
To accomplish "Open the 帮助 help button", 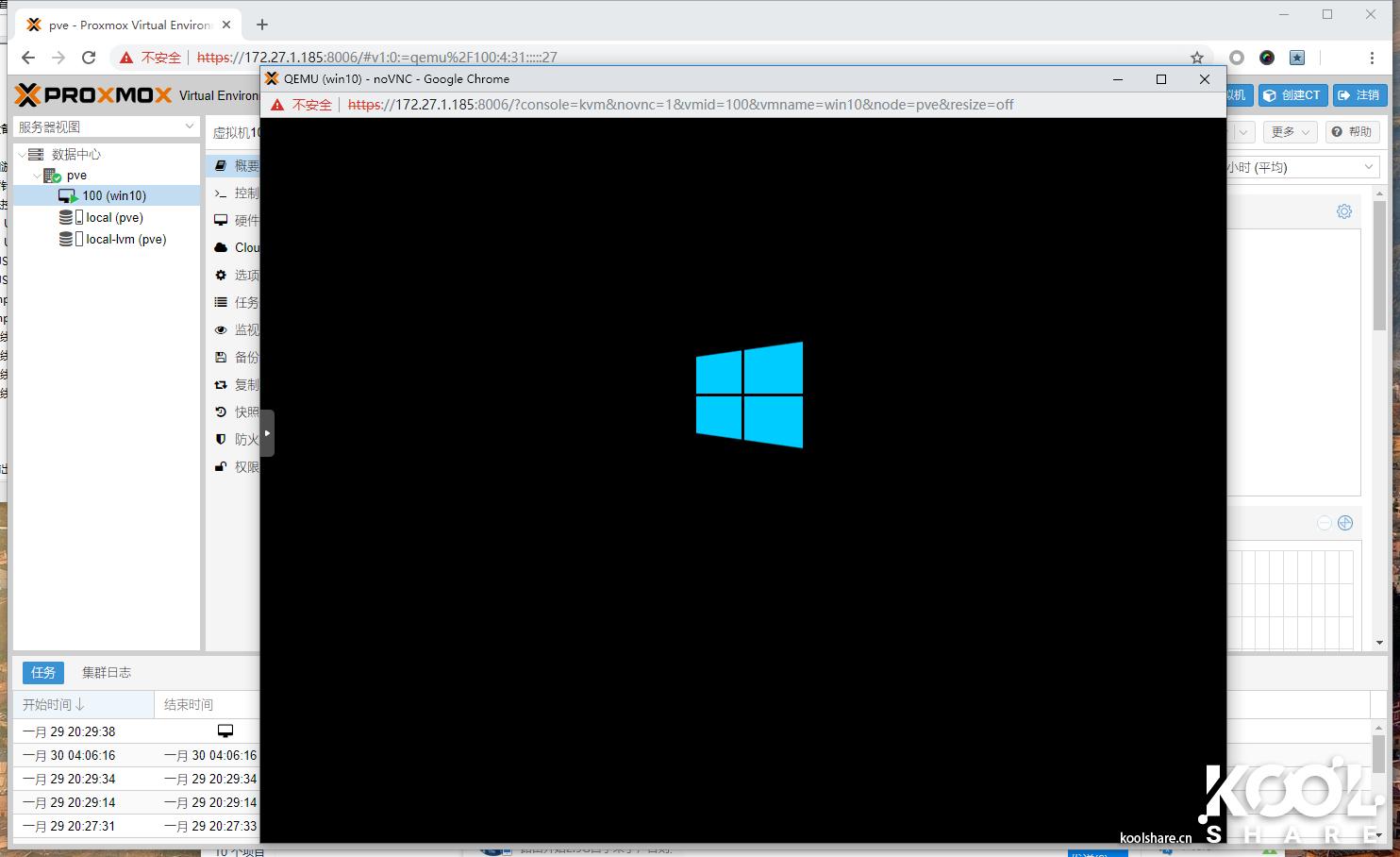I will (x=1352, y=132).
